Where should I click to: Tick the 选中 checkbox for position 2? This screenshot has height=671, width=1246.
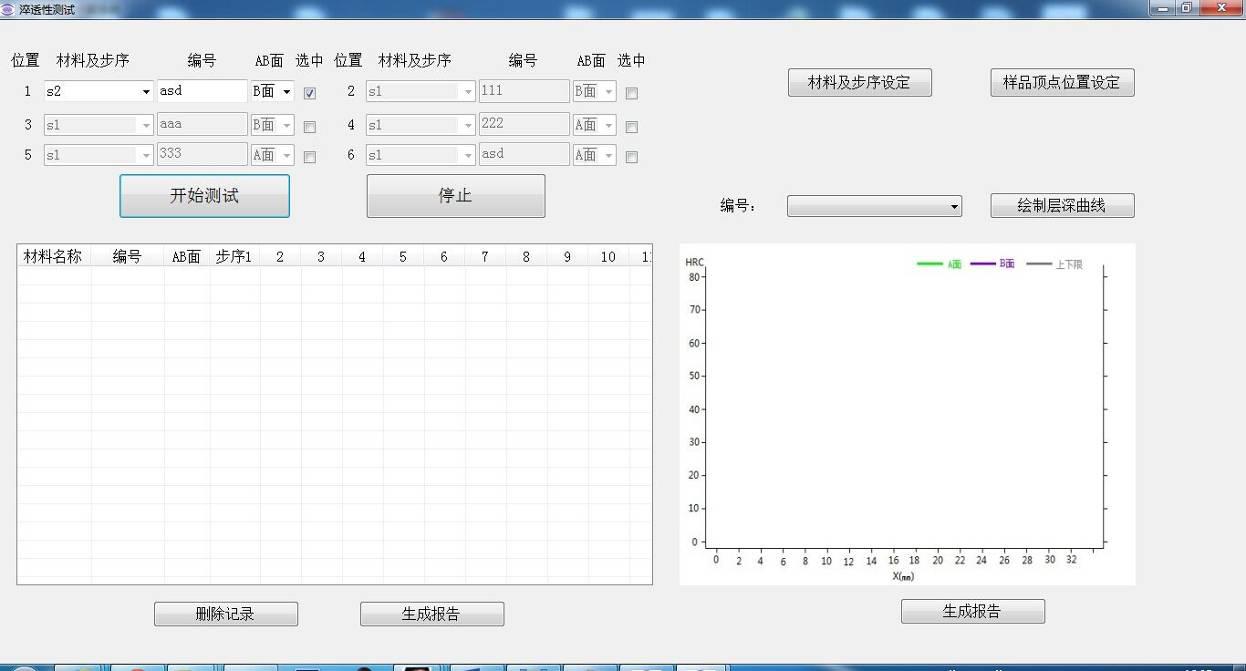click(x=631, y=93)
